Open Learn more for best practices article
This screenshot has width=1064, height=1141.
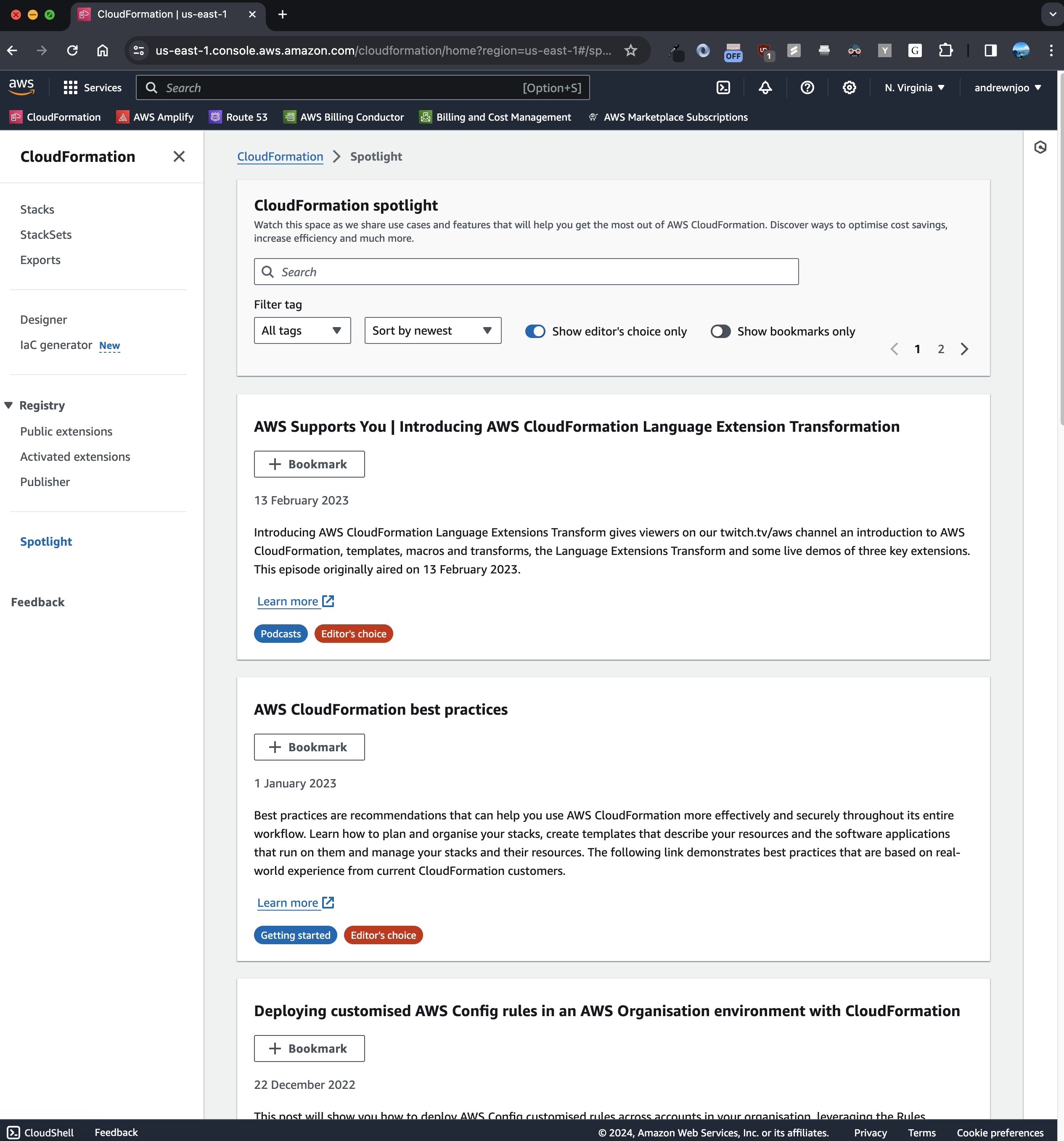click(295, 903)
